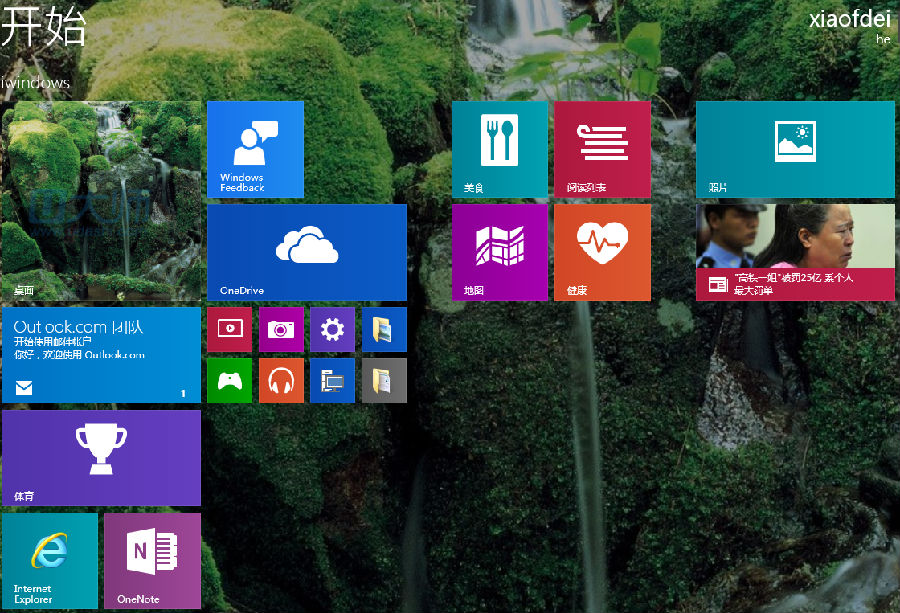
Task: Launch the Maps tile
Action: click(499, 252)
